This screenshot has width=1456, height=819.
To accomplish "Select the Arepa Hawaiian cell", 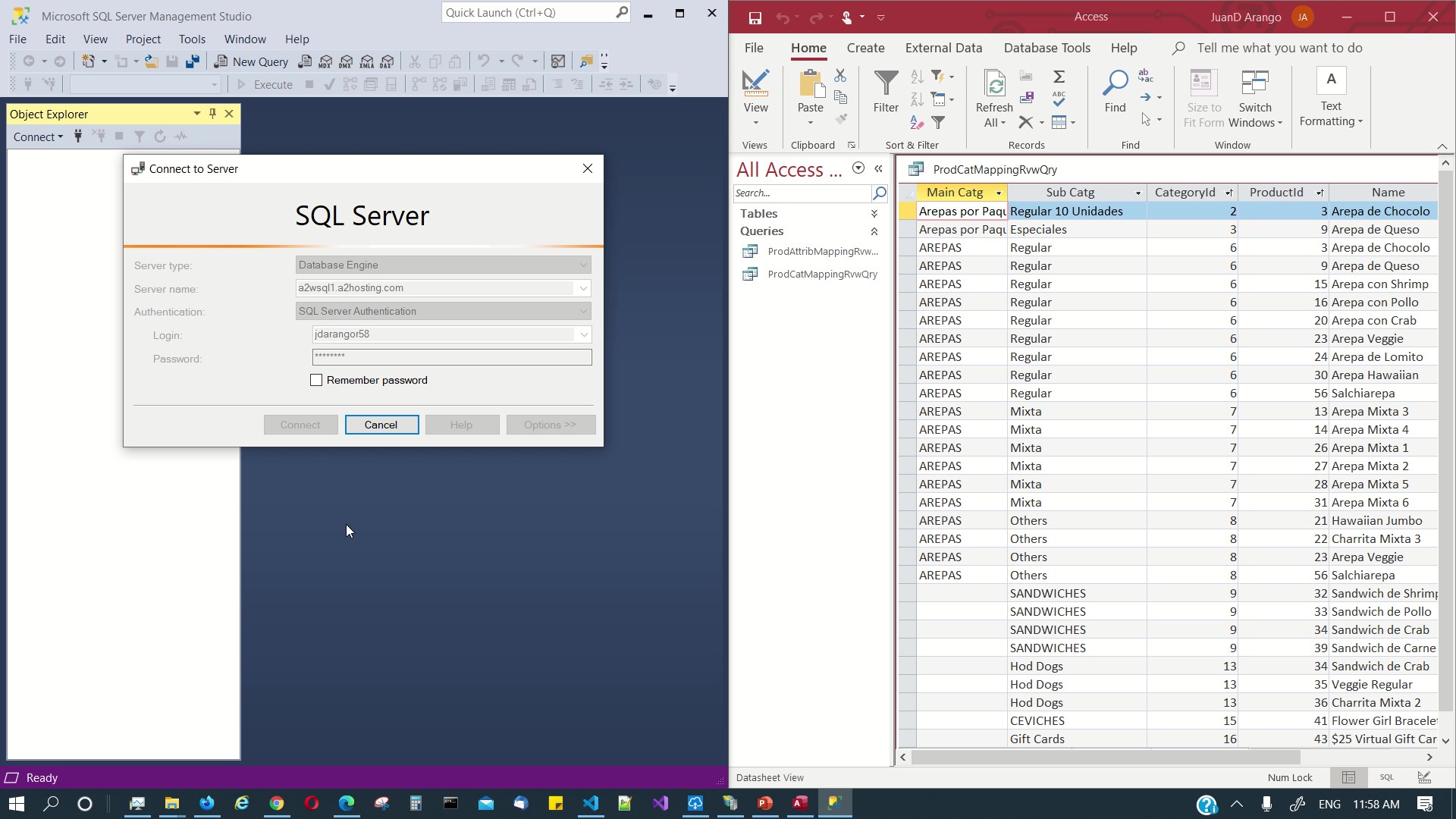I will pyautogui.click(x=1383, y=375).
